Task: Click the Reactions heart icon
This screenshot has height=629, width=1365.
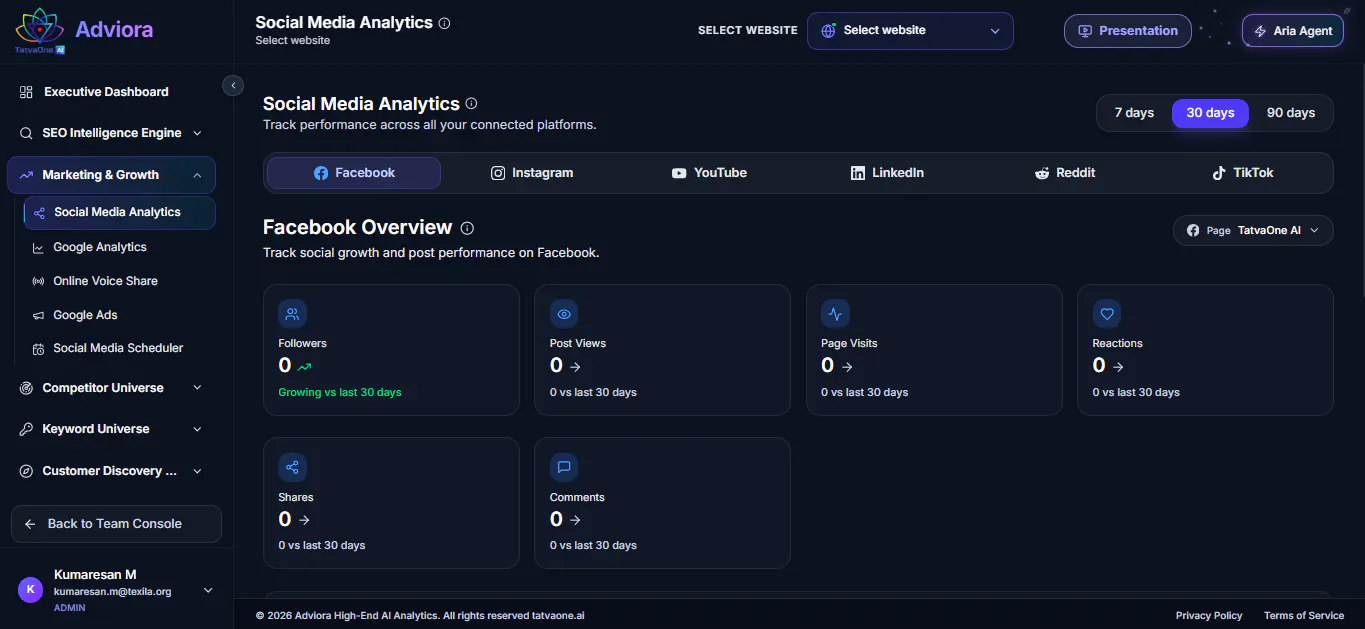Action: (1107, 314)
